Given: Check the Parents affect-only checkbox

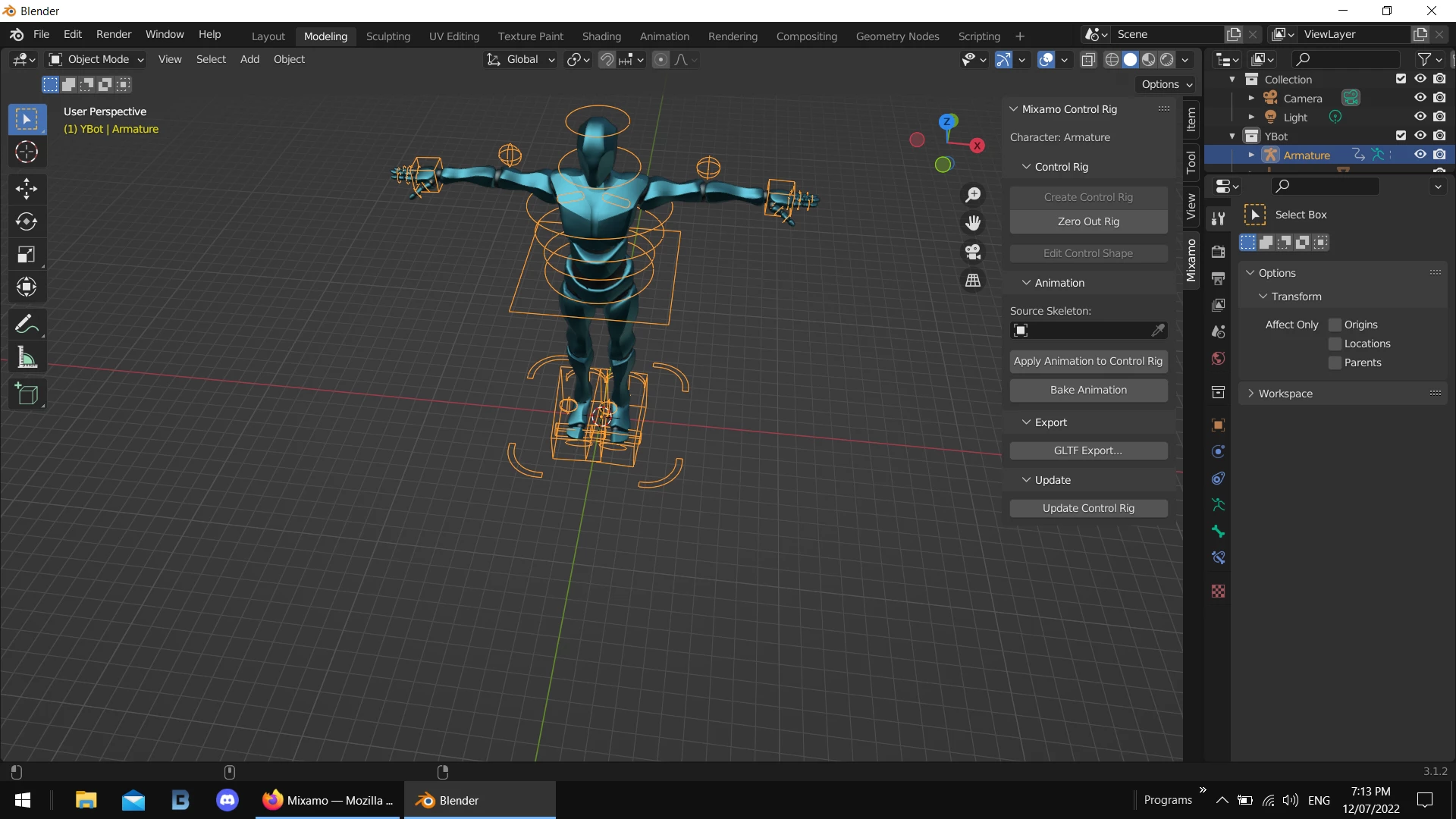Looking at the screenshot, I should [1335, 362].
